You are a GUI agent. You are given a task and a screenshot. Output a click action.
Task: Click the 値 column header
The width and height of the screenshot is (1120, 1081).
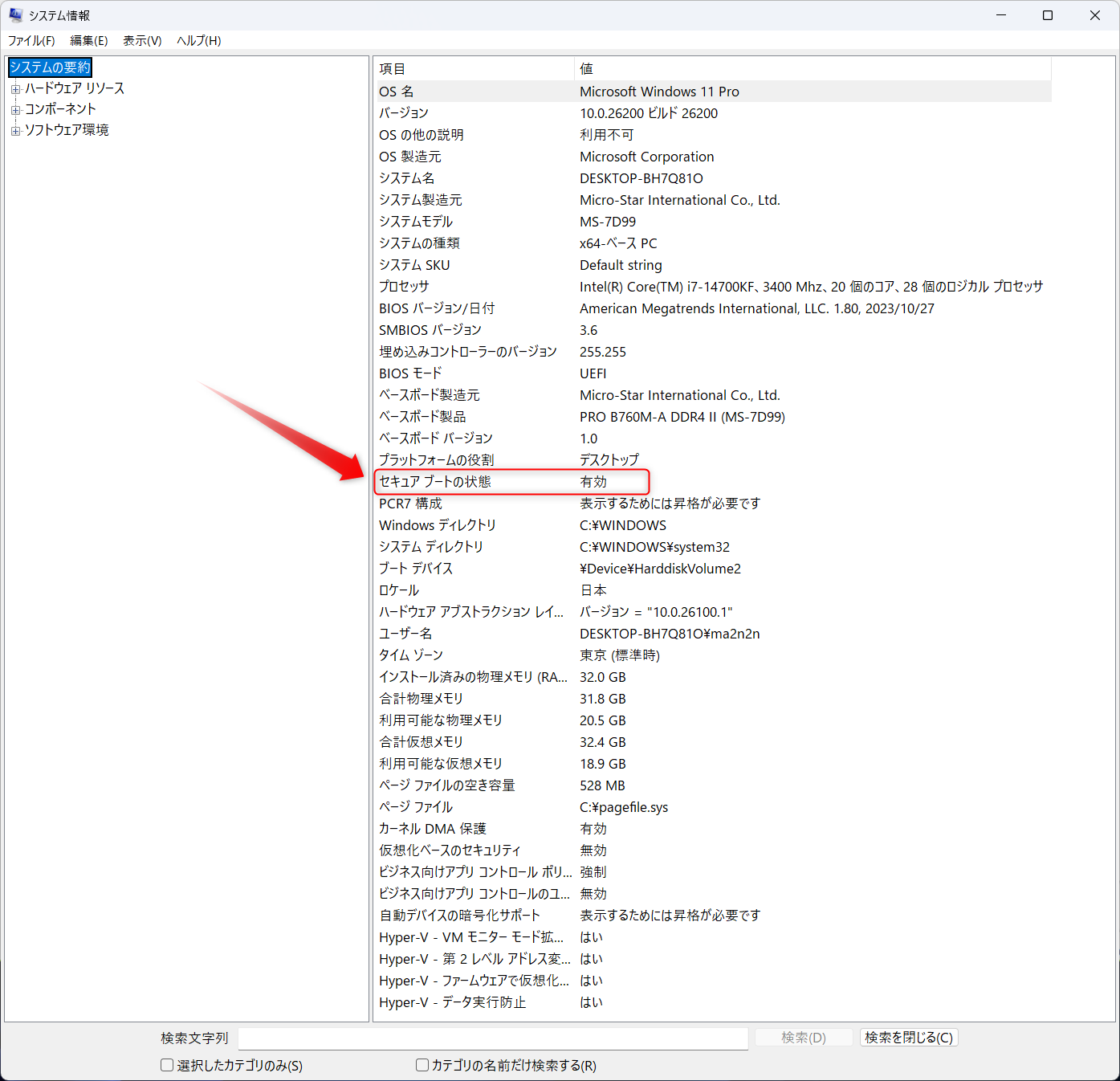(x=811, y=69)
